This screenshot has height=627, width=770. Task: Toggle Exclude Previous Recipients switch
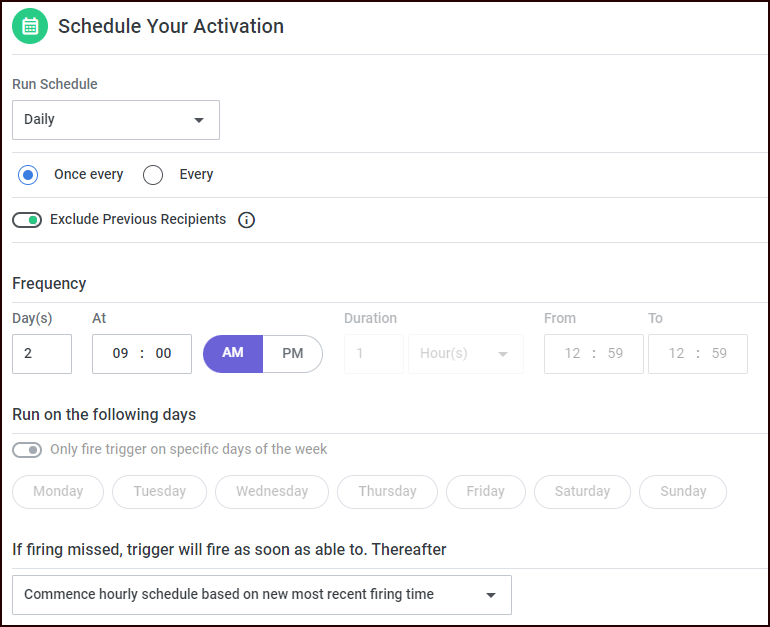[x=27, y=220]
